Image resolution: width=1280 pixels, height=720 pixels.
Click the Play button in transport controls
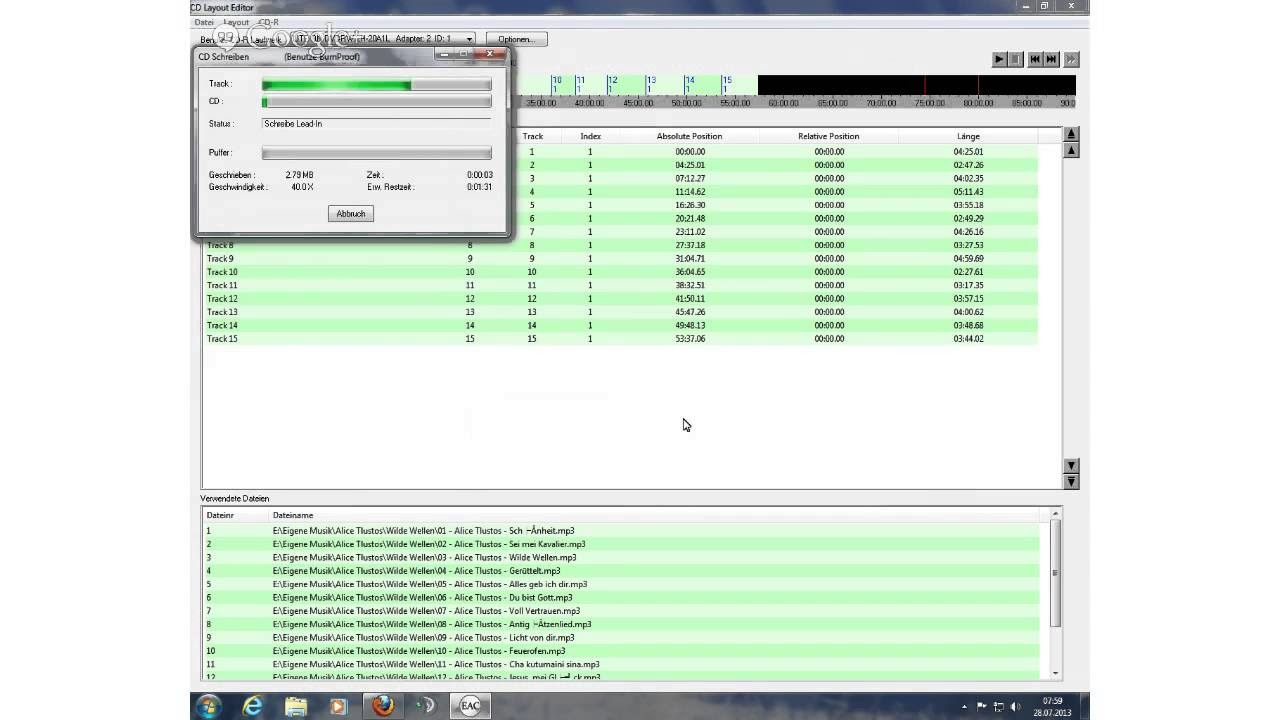998,59
